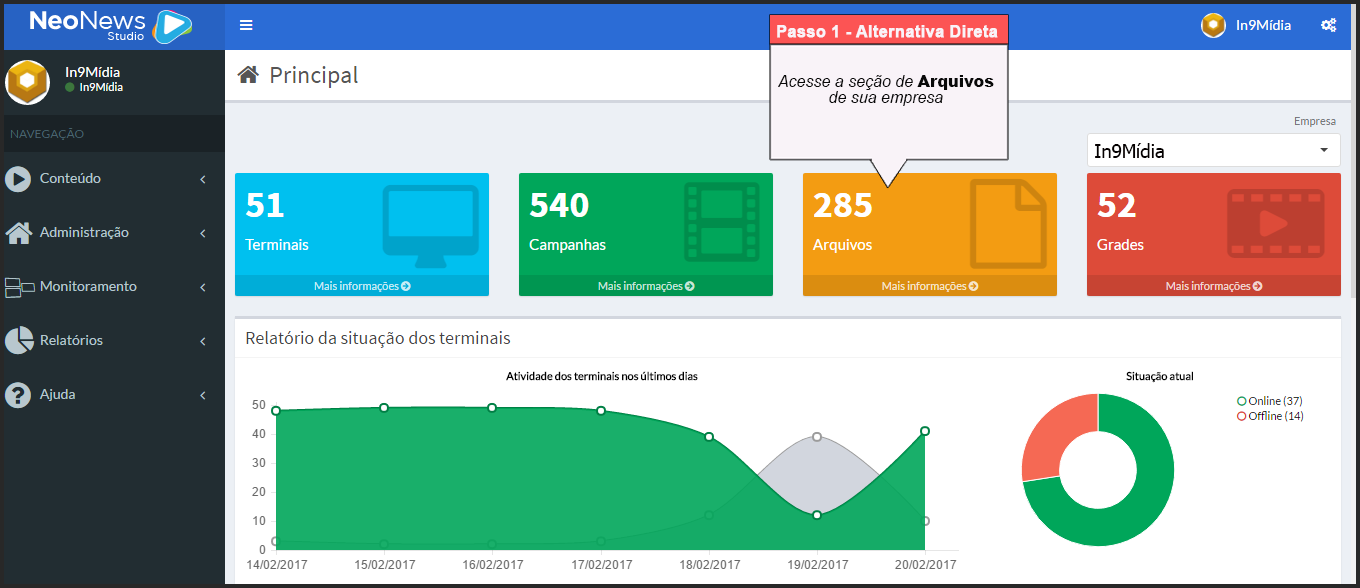
Task: Expand the Monitoramento menu
Action: 88,287
